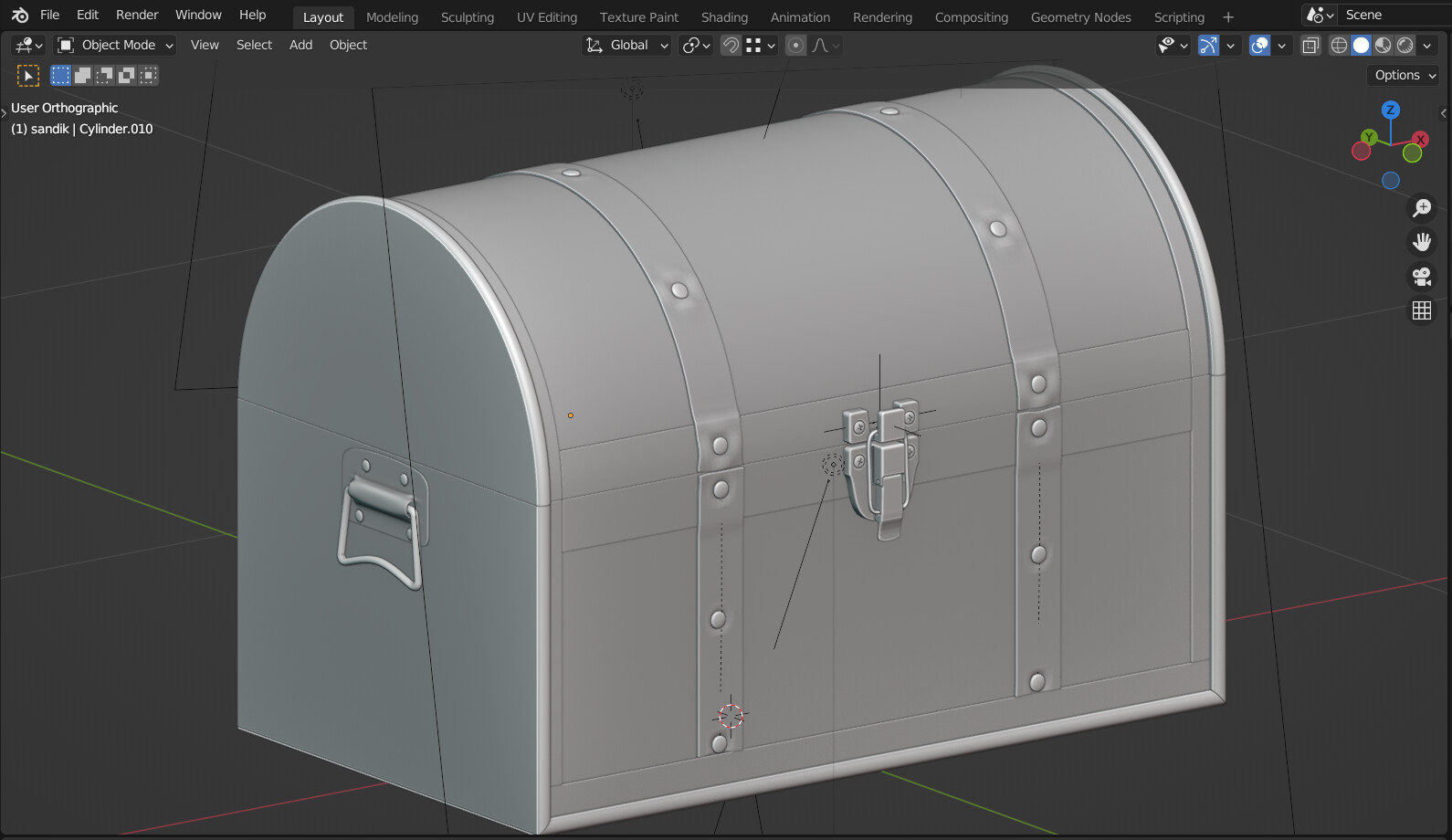Screen dimensions: 1452x840
Task: Open the Object Mode dropdown
Action: tap(115, 45)
